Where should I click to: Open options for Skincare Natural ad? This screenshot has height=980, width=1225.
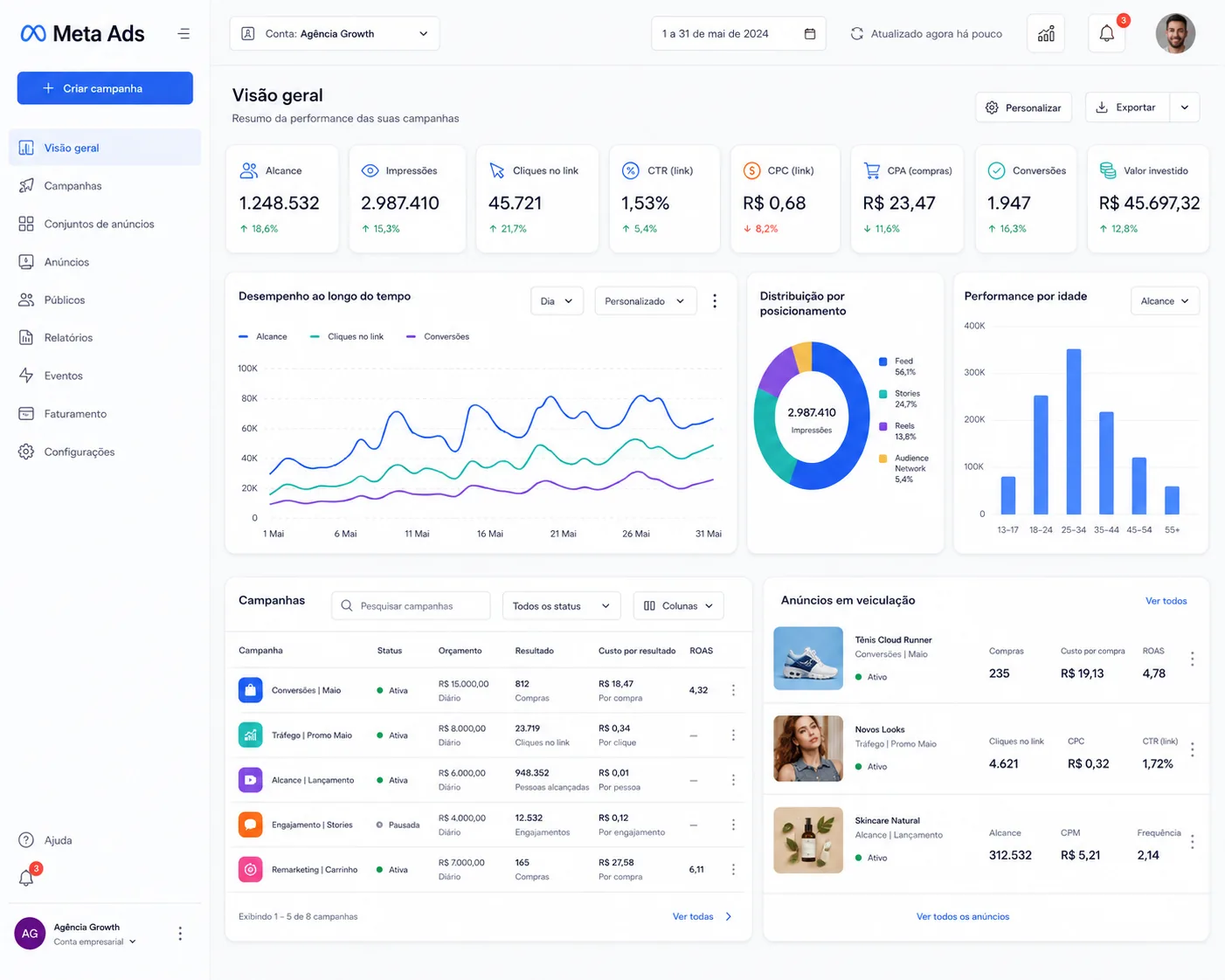(1192, 841)
